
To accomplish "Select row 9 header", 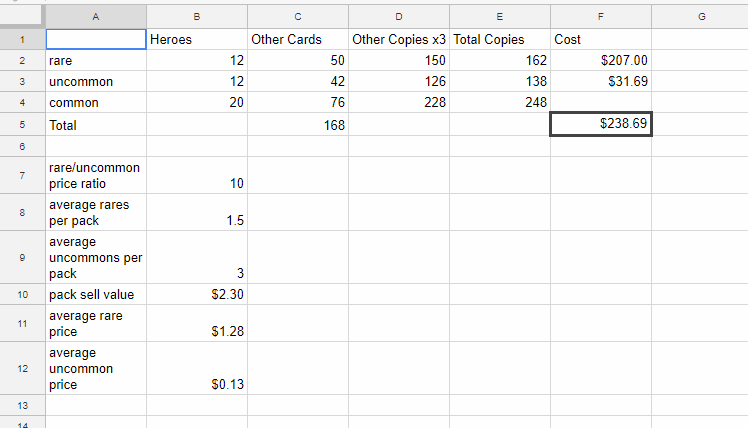I will pos(22,257).
